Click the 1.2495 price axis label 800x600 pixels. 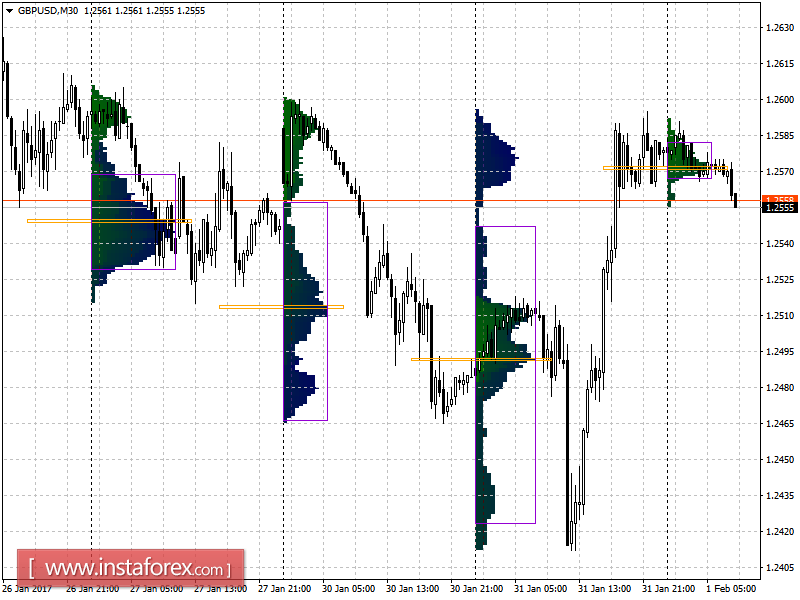[x=780, y=352]
